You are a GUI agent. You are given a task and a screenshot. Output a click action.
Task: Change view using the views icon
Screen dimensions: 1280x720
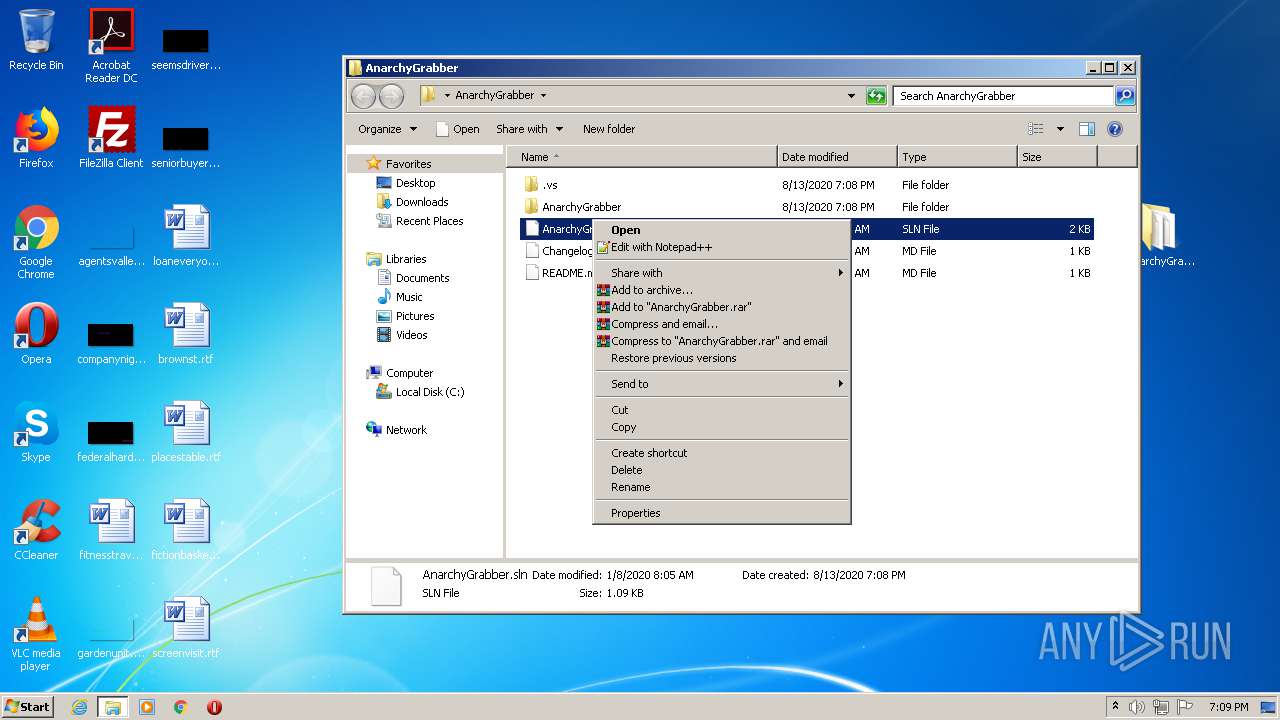point(1036,129)
